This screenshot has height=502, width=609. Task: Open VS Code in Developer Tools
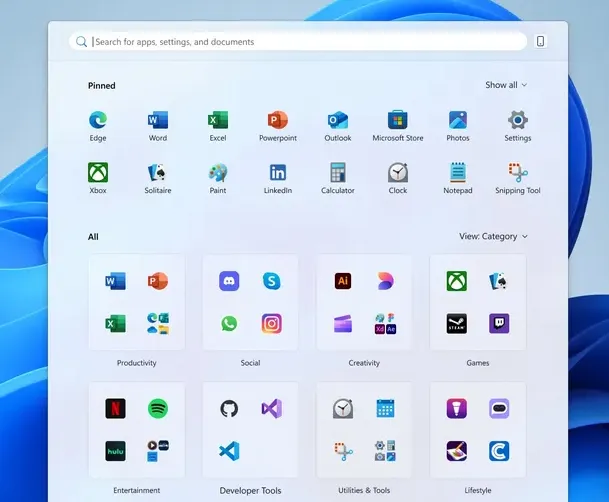click(x=229, y=451)
